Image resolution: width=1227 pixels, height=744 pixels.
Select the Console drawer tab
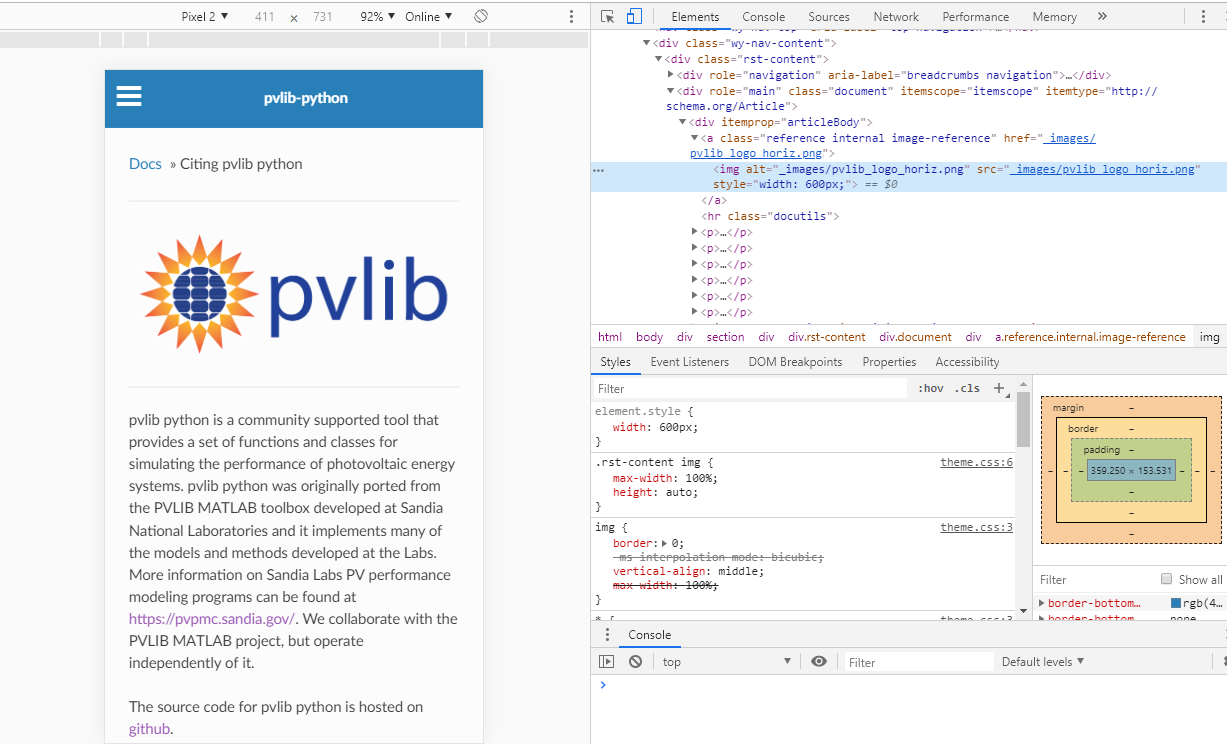pos(649,635)
